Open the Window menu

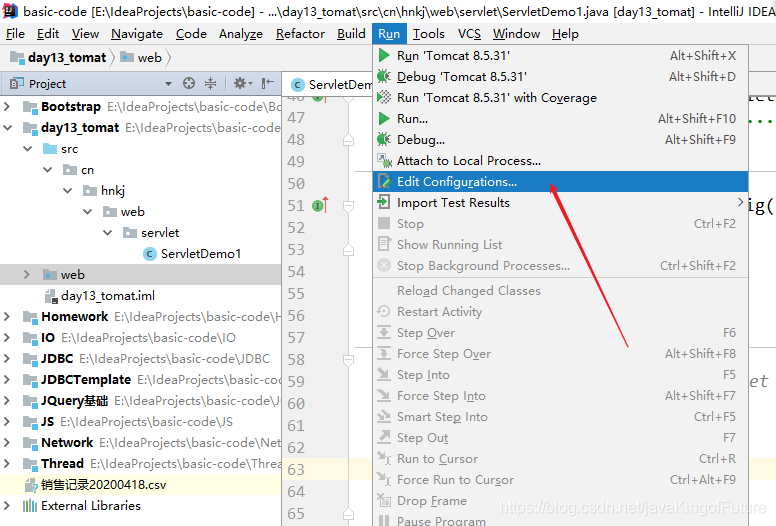tap(516, 34)
